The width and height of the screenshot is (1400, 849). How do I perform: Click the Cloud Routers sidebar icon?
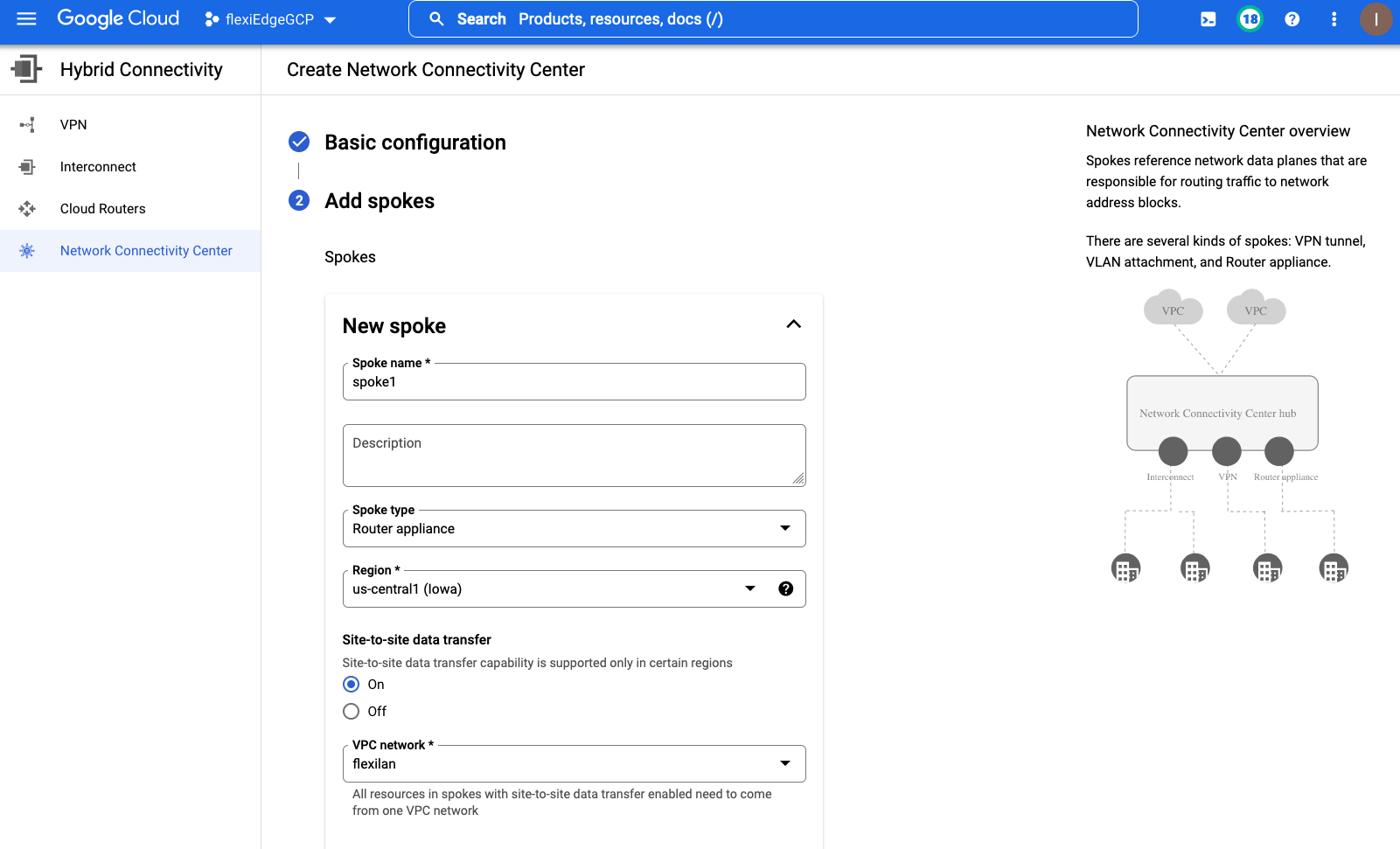coord(27,209)
